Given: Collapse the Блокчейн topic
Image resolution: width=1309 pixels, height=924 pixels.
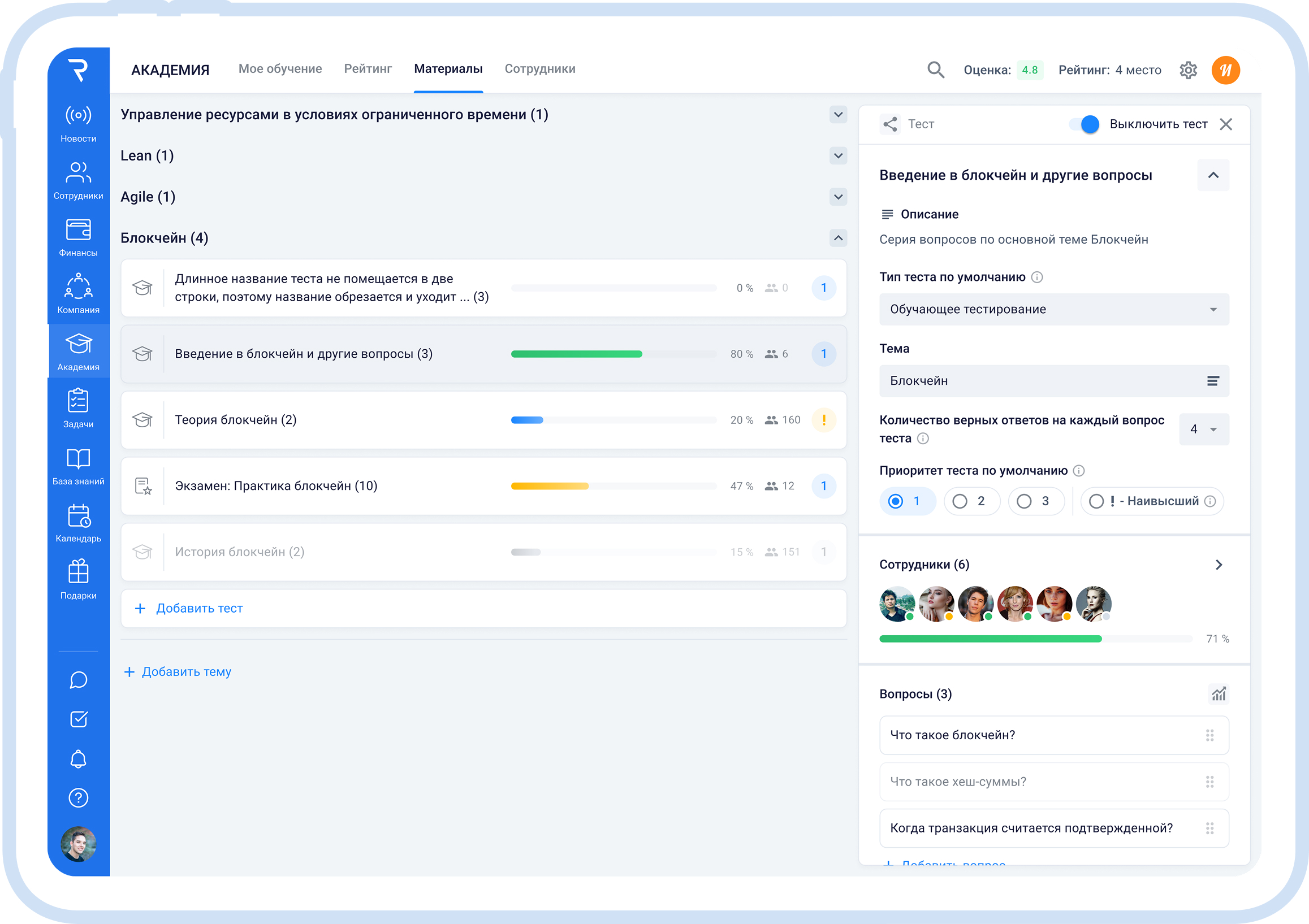Looking at the screenshot, I should pos(838,238).
